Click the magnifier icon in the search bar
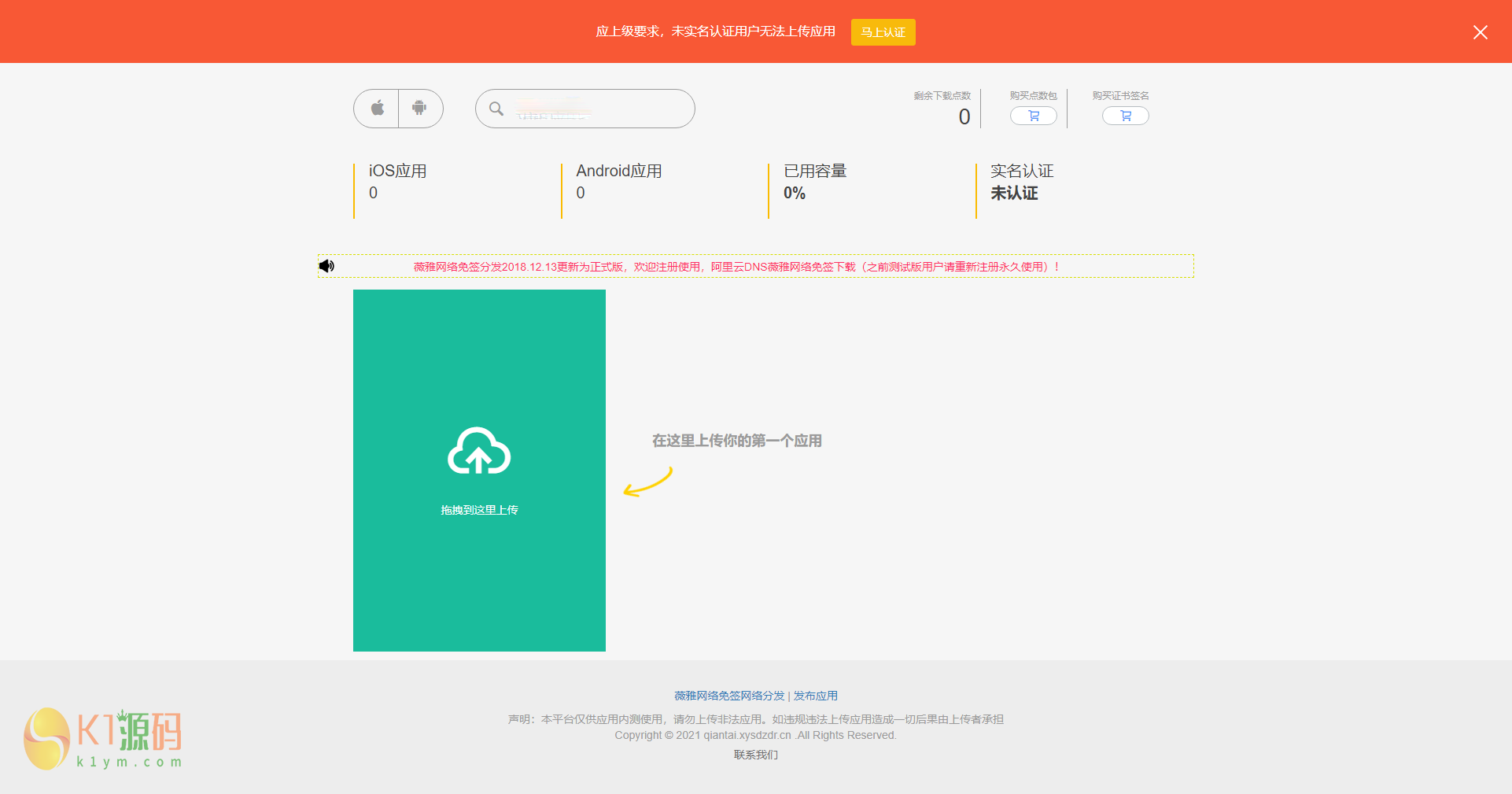1512x794 pixels. 496,109
